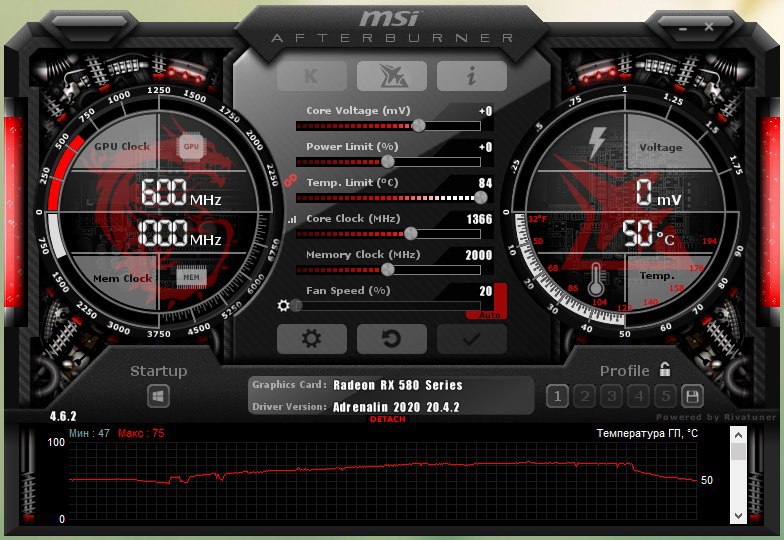Open the information i button

472,76
